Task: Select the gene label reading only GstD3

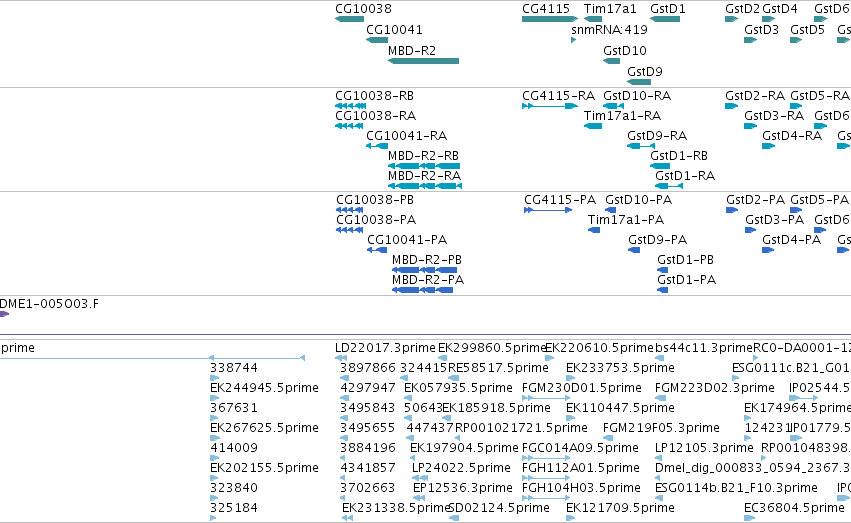Action: tap(761, 30)
